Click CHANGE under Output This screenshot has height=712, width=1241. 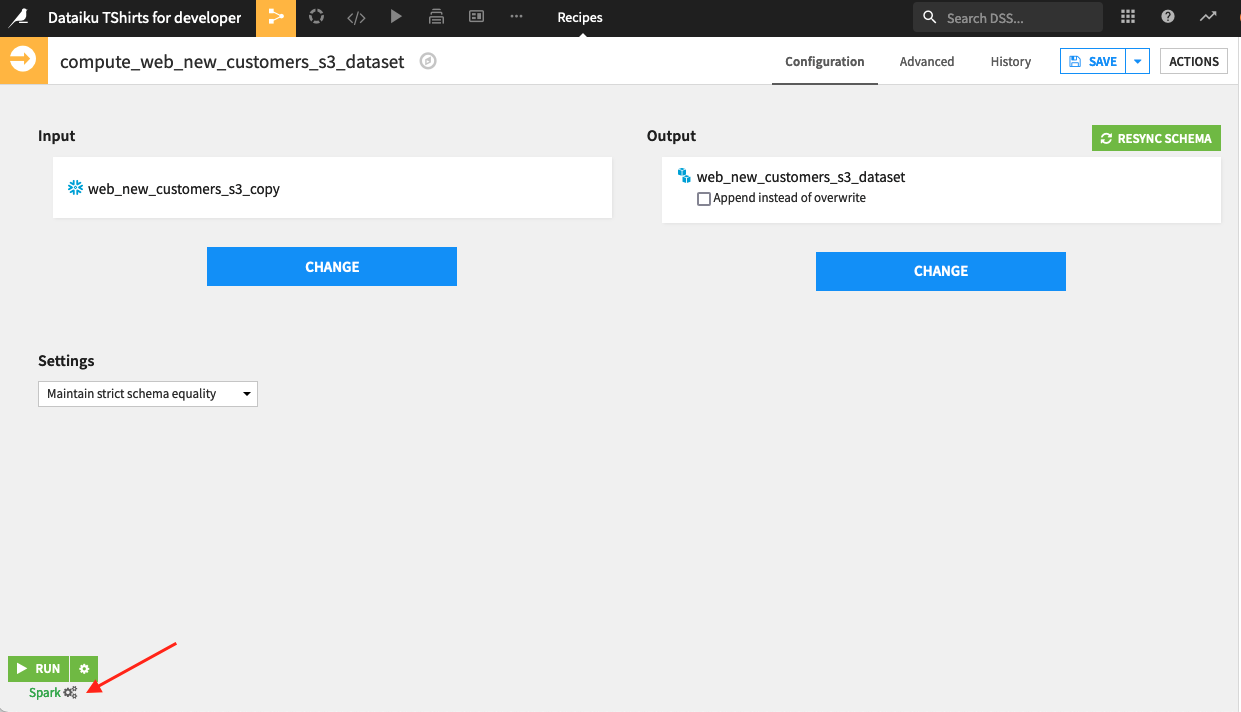(941, 271)
